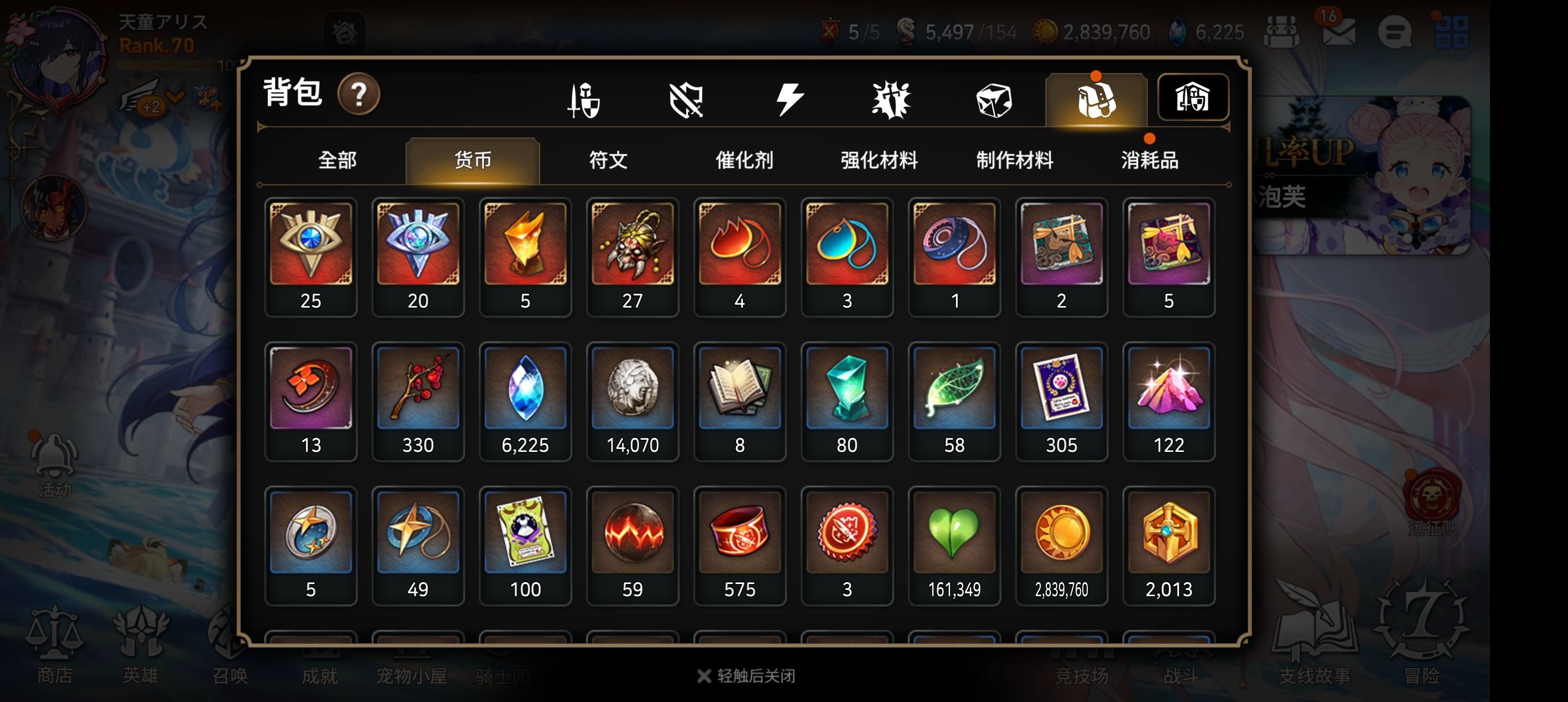Image resolution: width=1568 pixels, height=702 pixels.
Task: Select the gold coin item with 2,839,760
Action: click(x=1061, y=546)
